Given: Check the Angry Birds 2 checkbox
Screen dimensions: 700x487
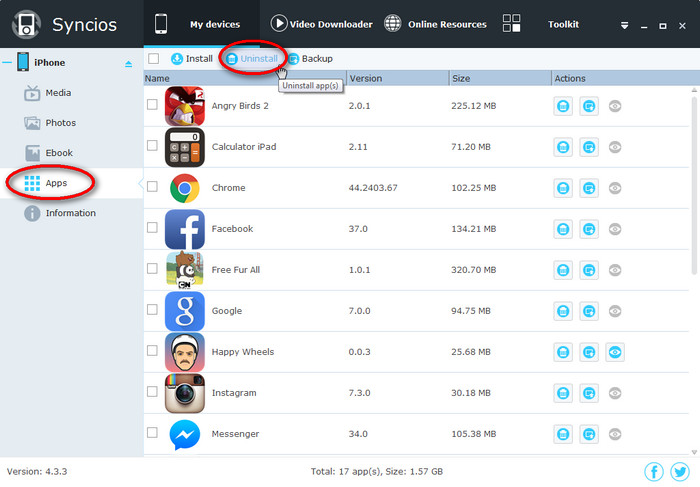Looking at the screenshot, I should (152, 104).
